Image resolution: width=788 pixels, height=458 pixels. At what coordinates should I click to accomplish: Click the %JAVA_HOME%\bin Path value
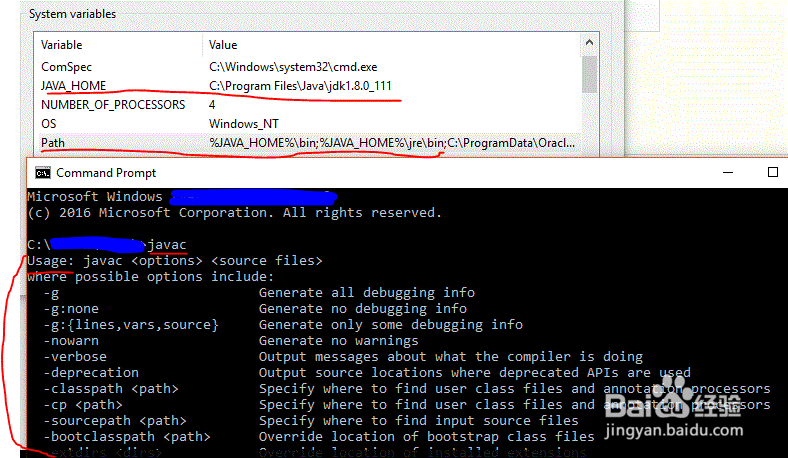[391, 143]
